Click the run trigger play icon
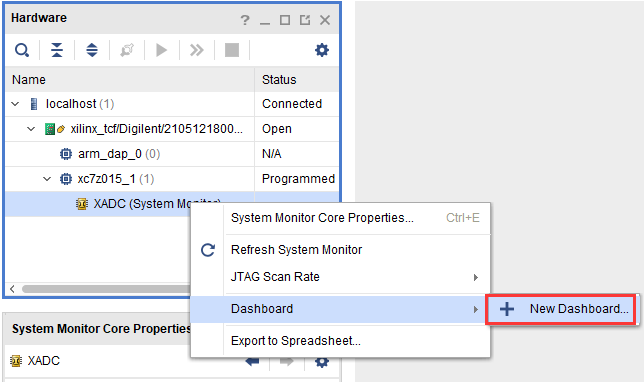 point(161,50)
